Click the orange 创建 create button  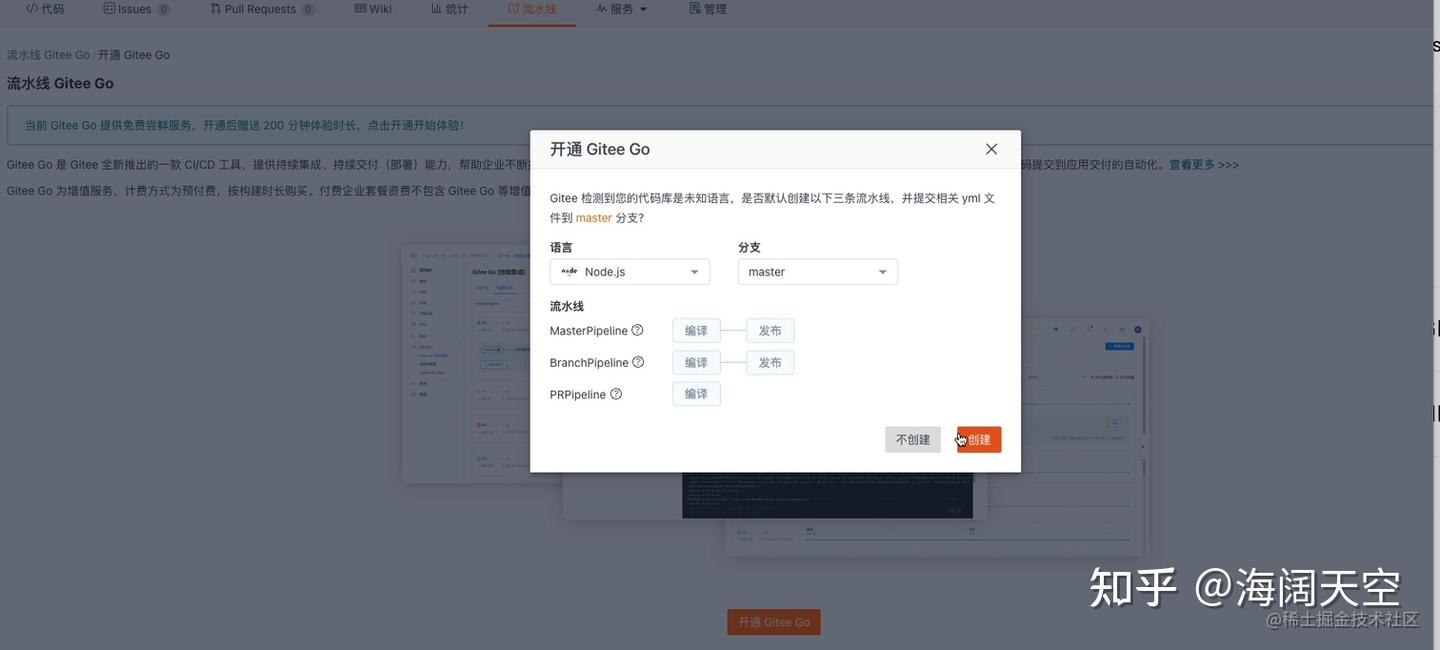pos(978,436)
